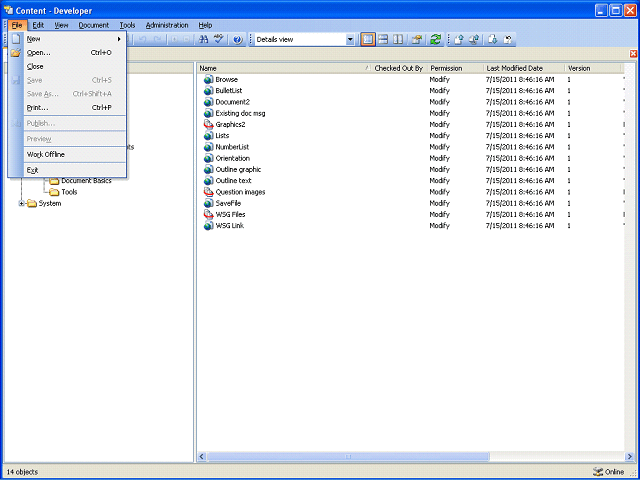Expand the System folder tree node
This screenshot has width=640, height=480.
click(22, 203)
